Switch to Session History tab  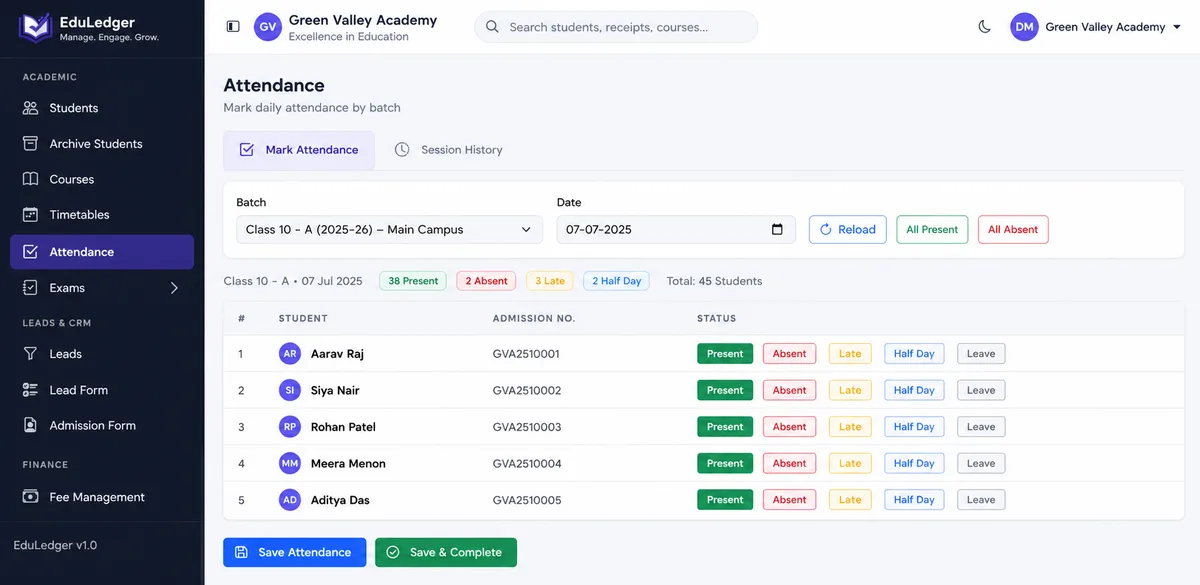point(448,150)
